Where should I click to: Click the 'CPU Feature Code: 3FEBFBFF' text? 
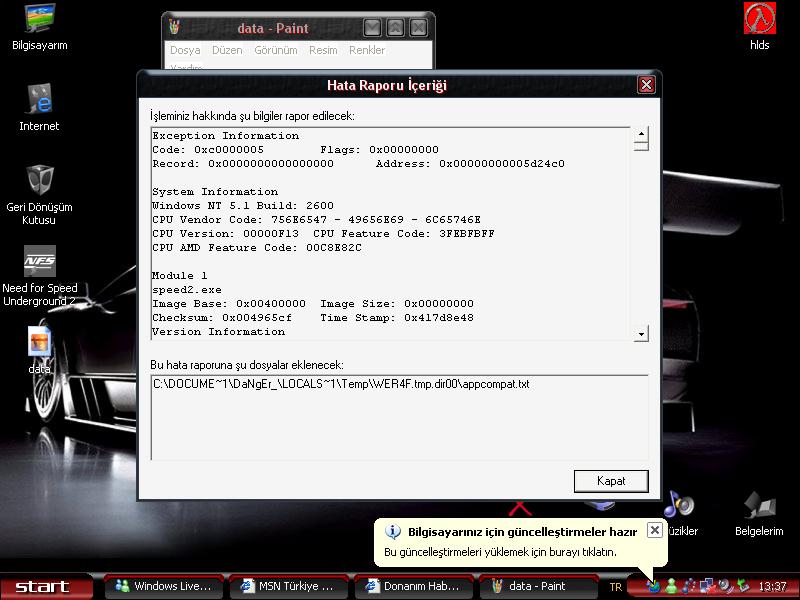point(404,234)
